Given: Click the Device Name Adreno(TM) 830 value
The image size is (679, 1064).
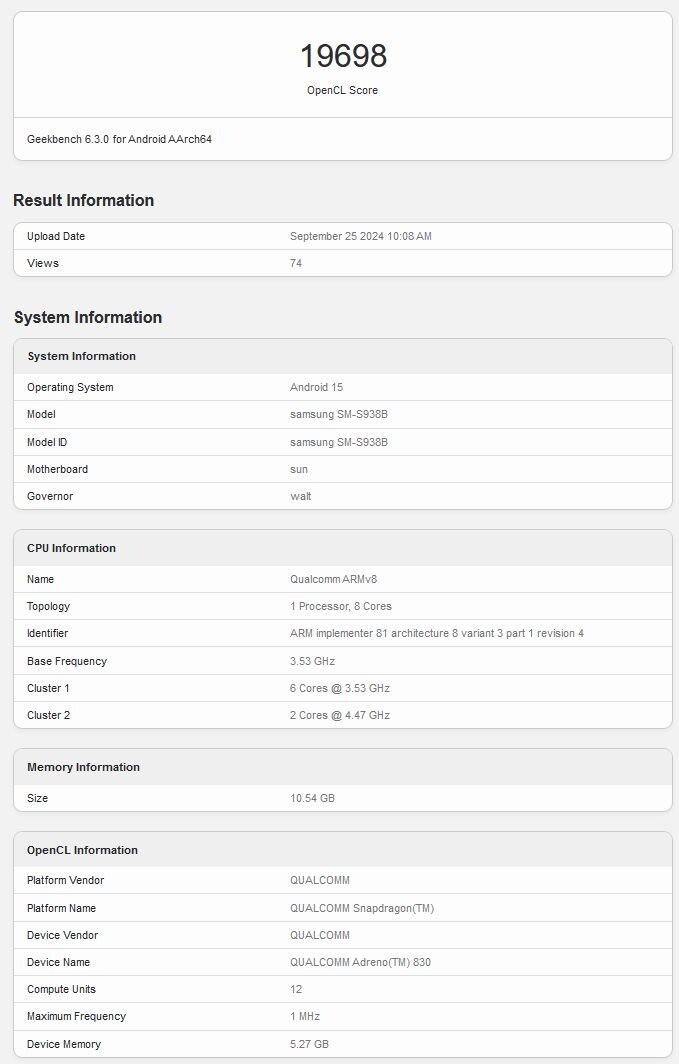Looking at the screenshot, I should pyautogui.click(x=360, y=962).
